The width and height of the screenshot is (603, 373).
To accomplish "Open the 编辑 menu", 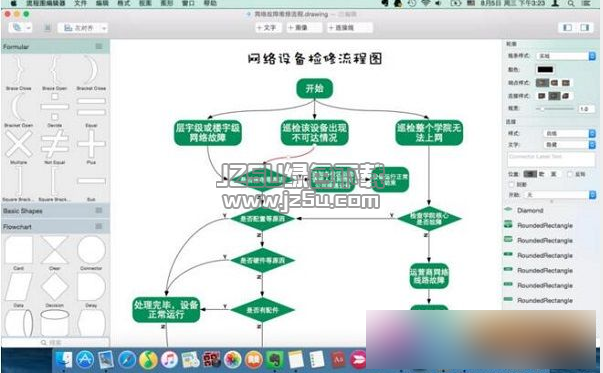I will [102, 3].
